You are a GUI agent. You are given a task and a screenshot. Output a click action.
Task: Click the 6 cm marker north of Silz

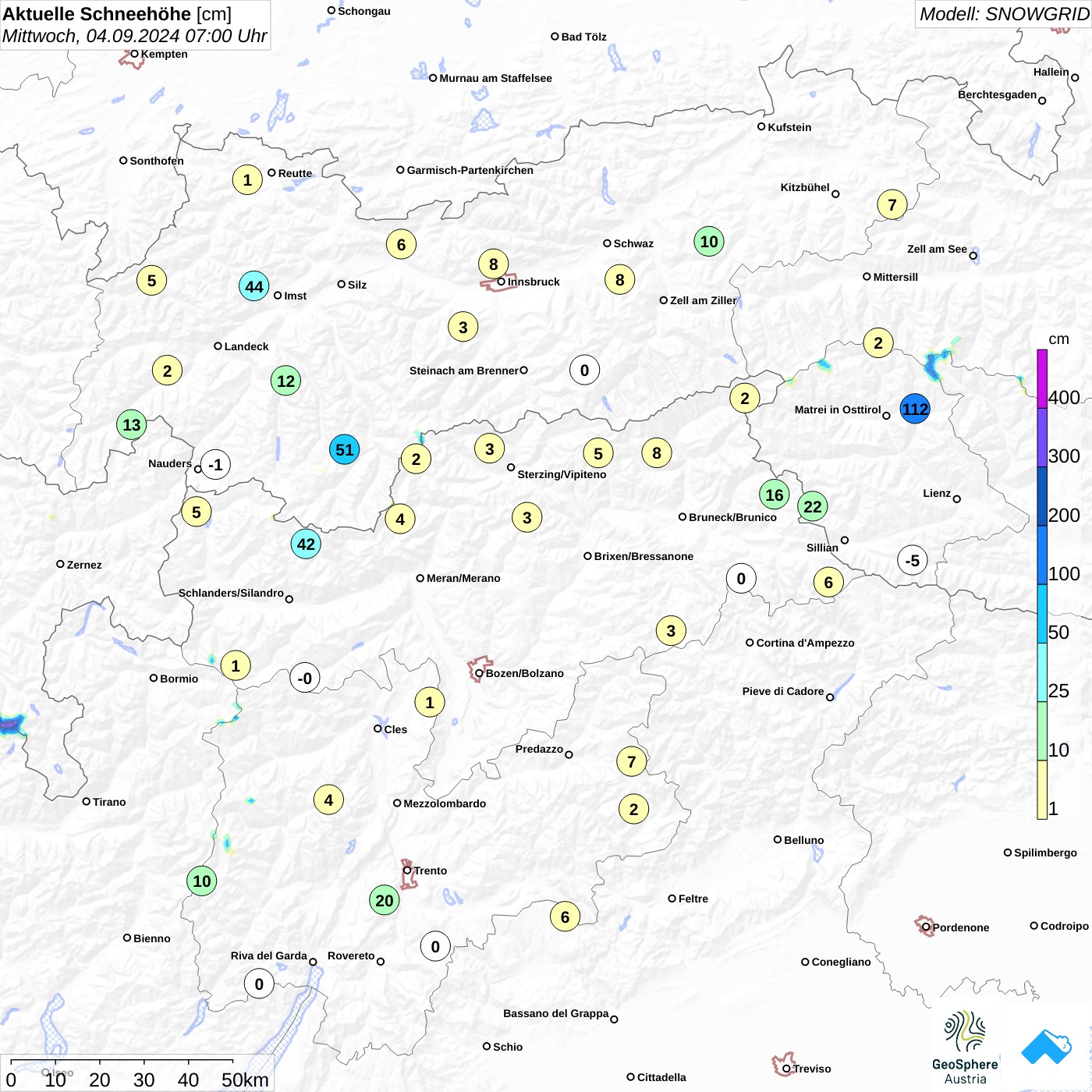coord(401,244)
